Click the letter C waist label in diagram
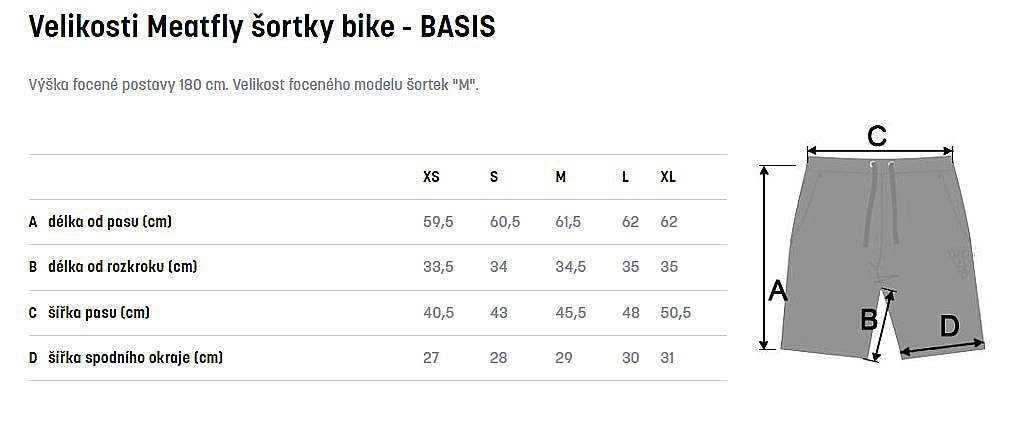This screenshot has width=1024, height=426. click(876, 136)
